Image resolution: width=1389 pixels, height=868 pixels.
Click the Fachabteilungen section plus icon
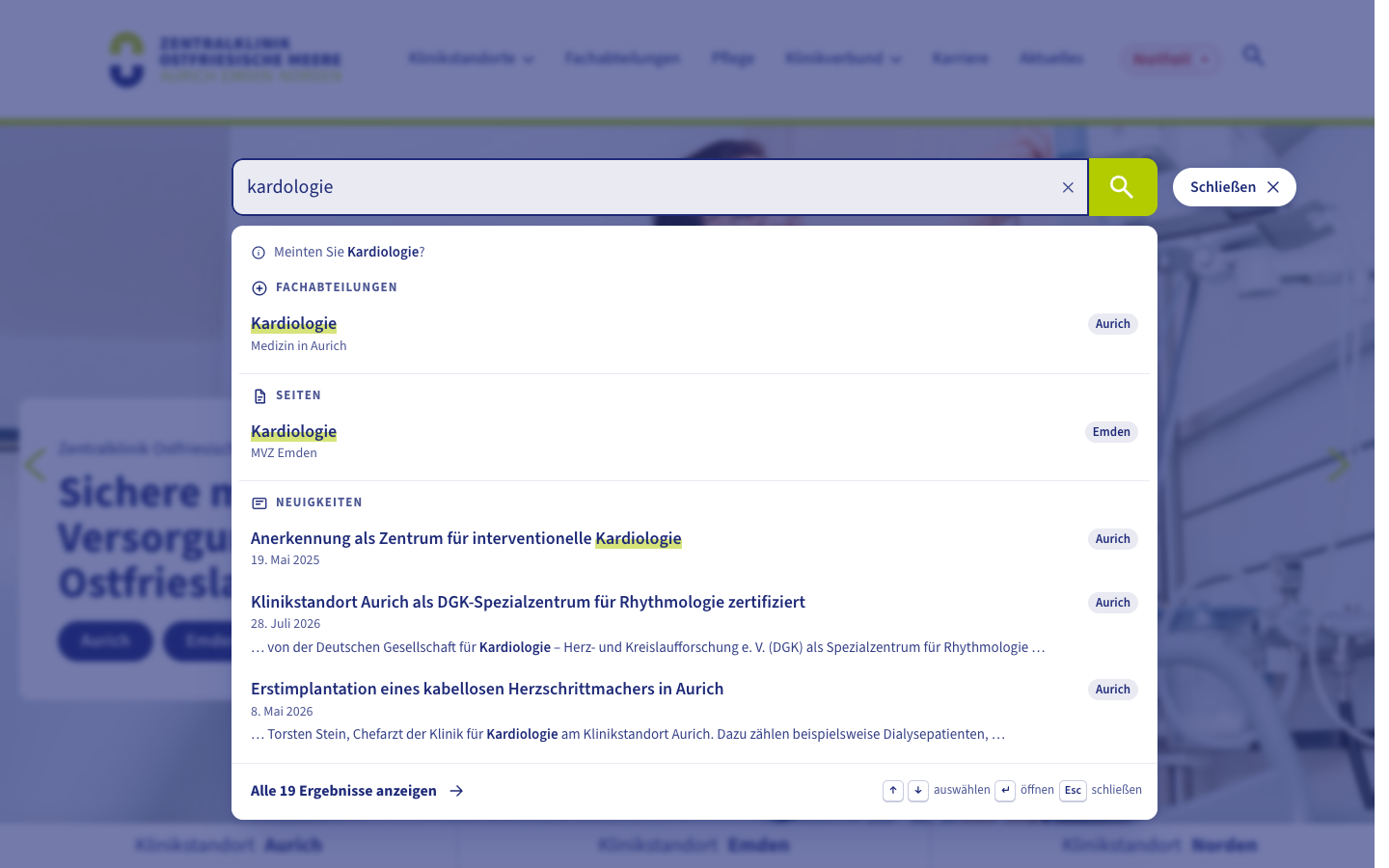[x=259, y=287]
